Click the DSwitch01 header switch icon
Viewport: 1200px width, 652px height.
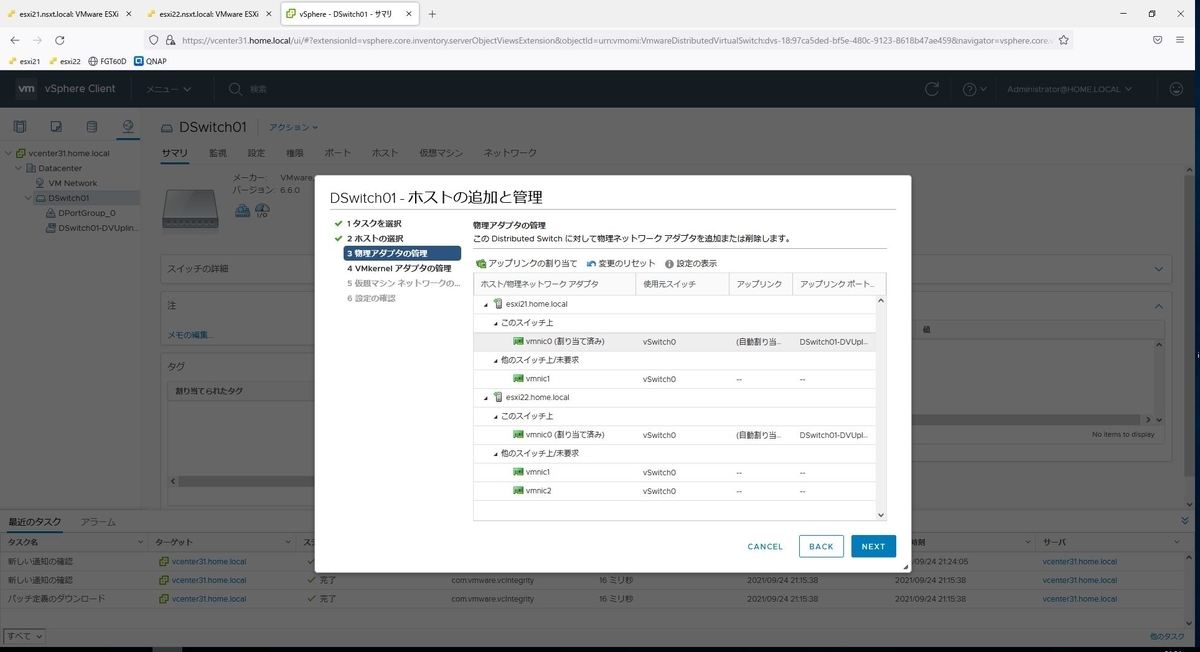pos(168,127)
